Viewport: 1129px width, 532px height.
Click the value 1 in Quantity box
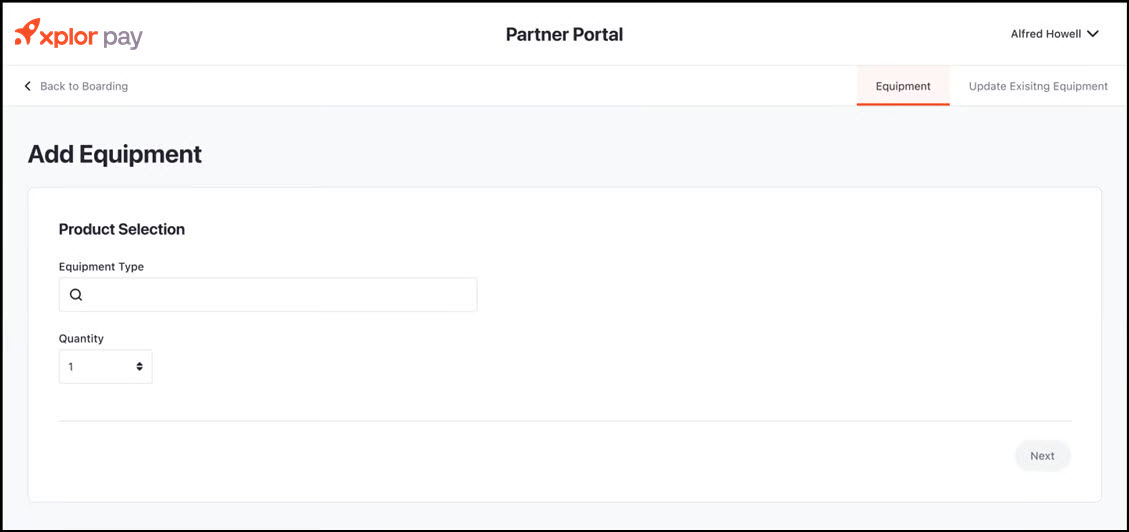click(71, 367)
